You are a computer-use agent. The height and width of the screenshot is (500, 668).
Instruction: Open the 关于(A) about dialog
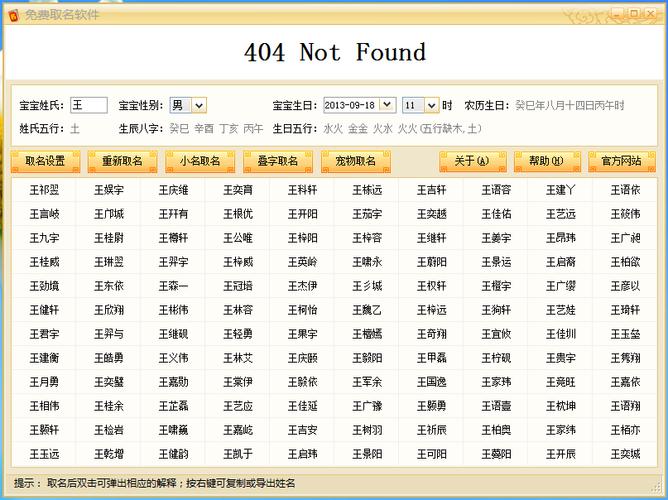(x=472, y=161)
